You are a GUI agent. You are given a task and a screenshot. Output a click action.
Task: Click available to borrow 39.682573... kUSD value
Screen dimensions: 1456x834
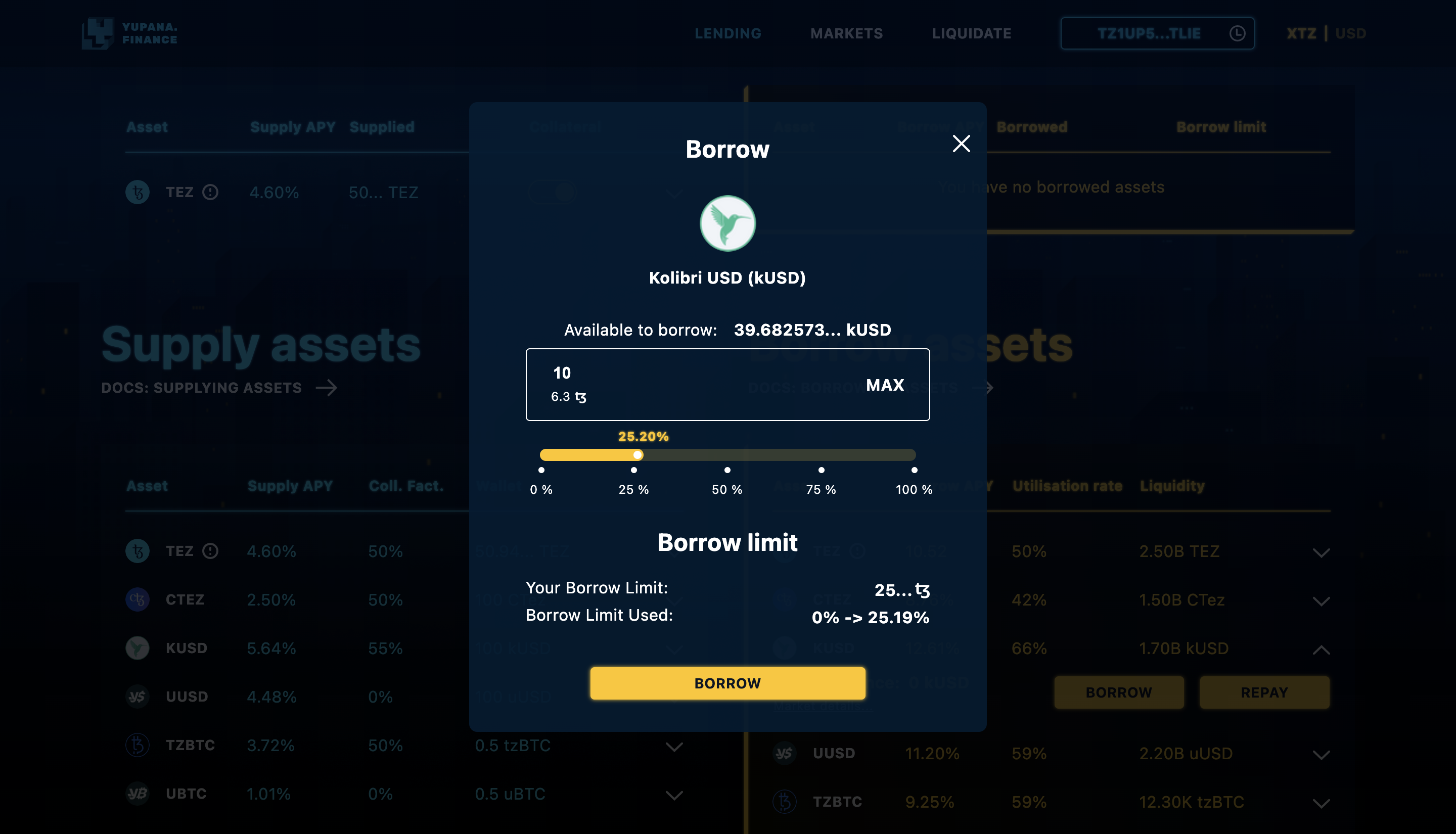812,330
